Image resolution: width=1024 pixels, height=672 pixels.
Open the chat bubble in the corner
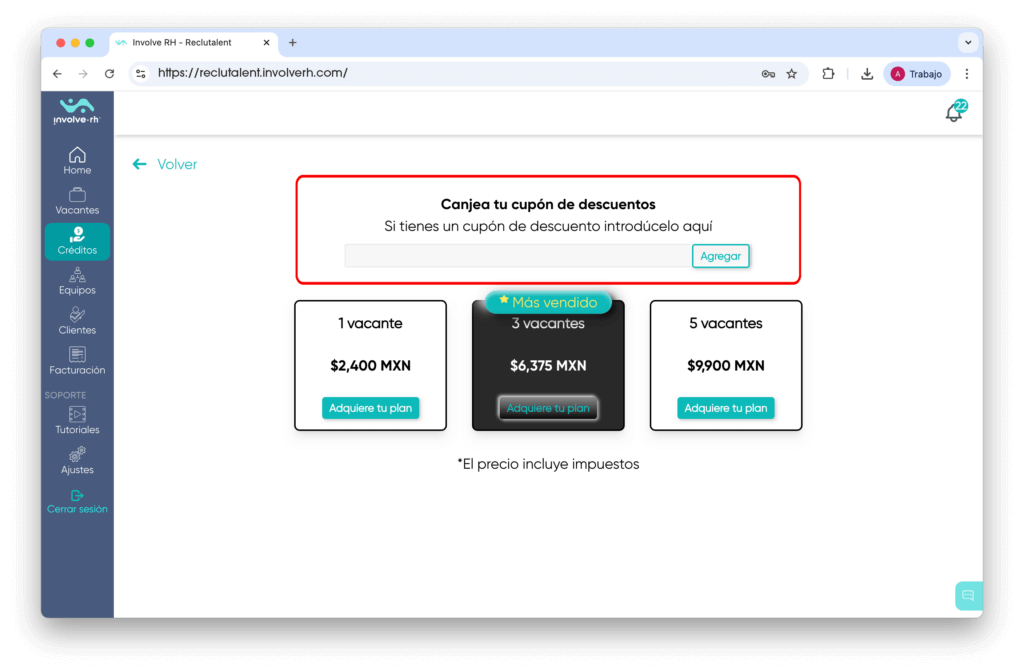pyautogui.click(x=967, y=595)
